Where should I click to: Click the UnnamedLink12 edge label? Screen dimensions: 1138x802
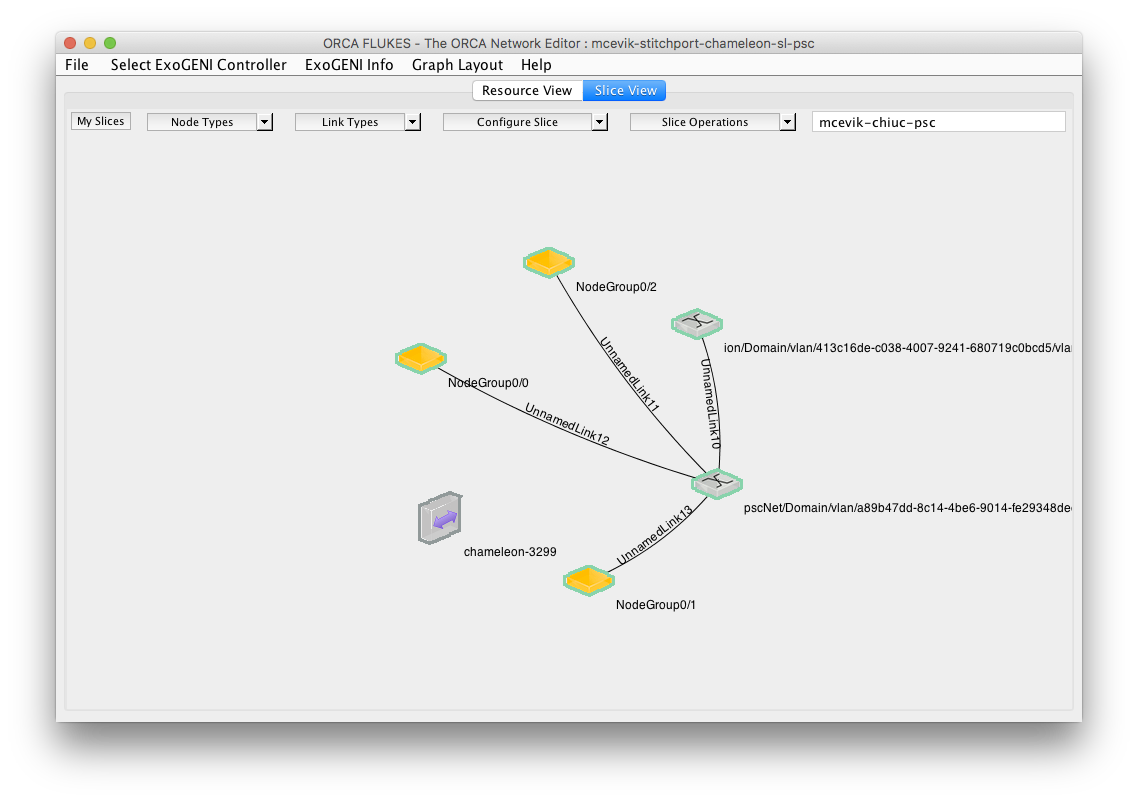567,424
